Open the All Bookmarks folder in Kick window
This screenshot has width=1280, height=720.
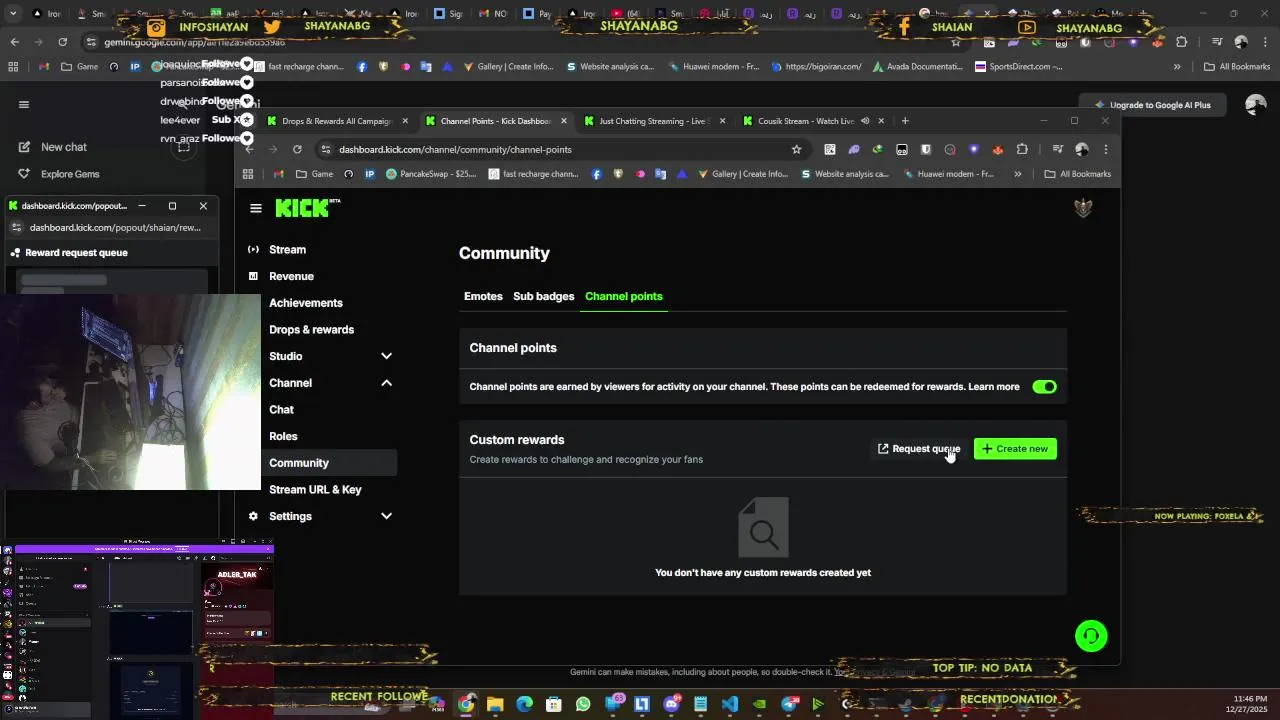coord(1078,174)
